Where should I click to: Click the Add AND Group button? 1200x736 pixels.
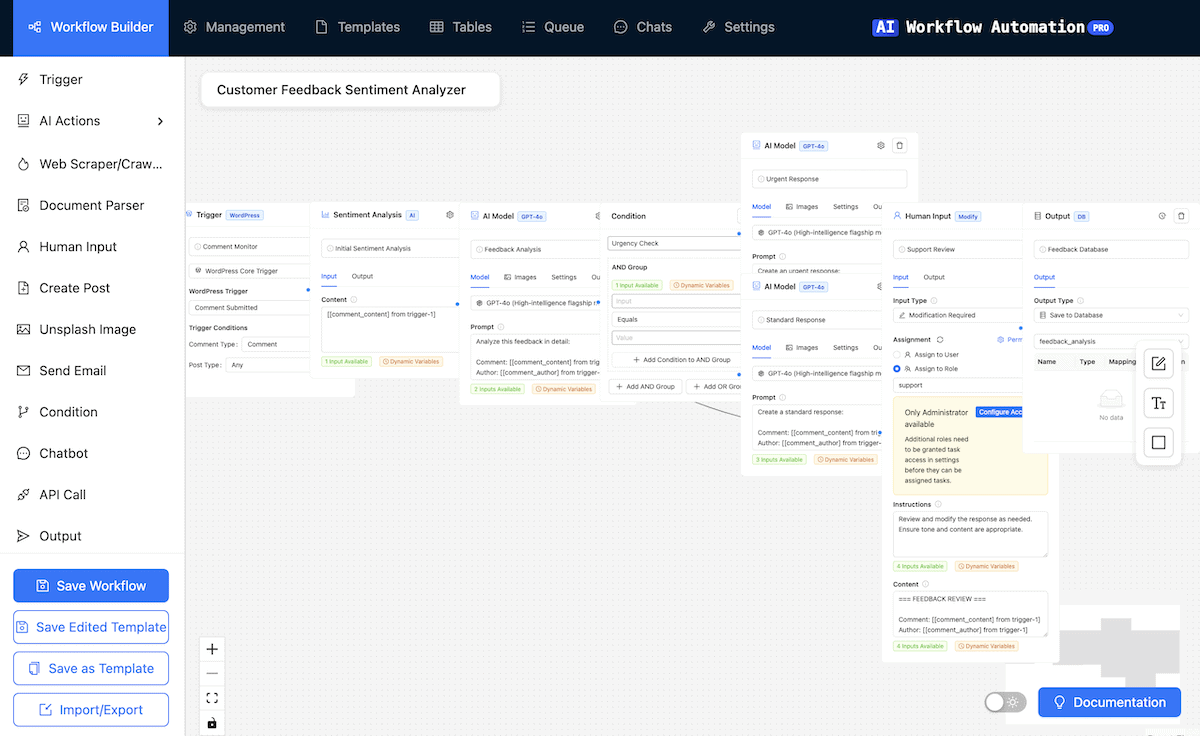coord(645,386)
